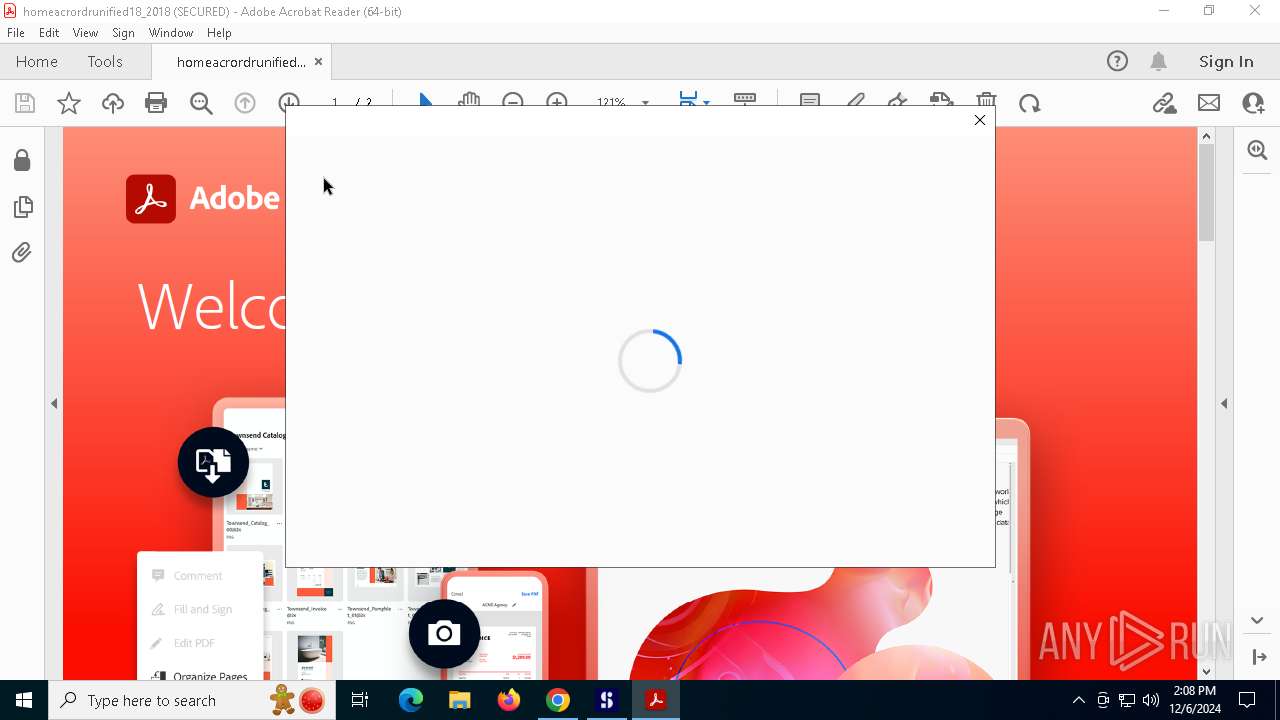The height and width of the screenshot is (720, 1280).
Task: Open search tool in right pane
Action: [x=1258, y=150]
